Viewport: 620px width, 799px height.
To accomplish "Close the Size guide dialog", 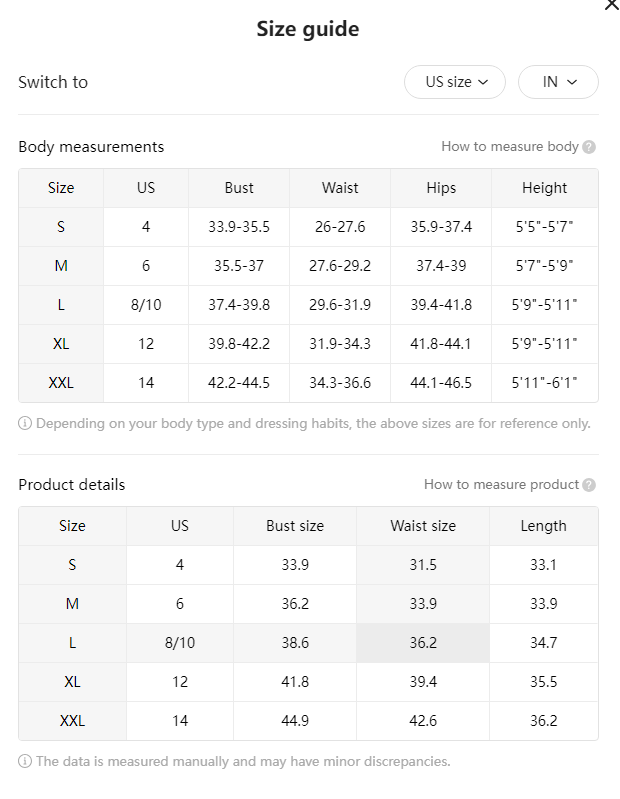I will point(611,4).
